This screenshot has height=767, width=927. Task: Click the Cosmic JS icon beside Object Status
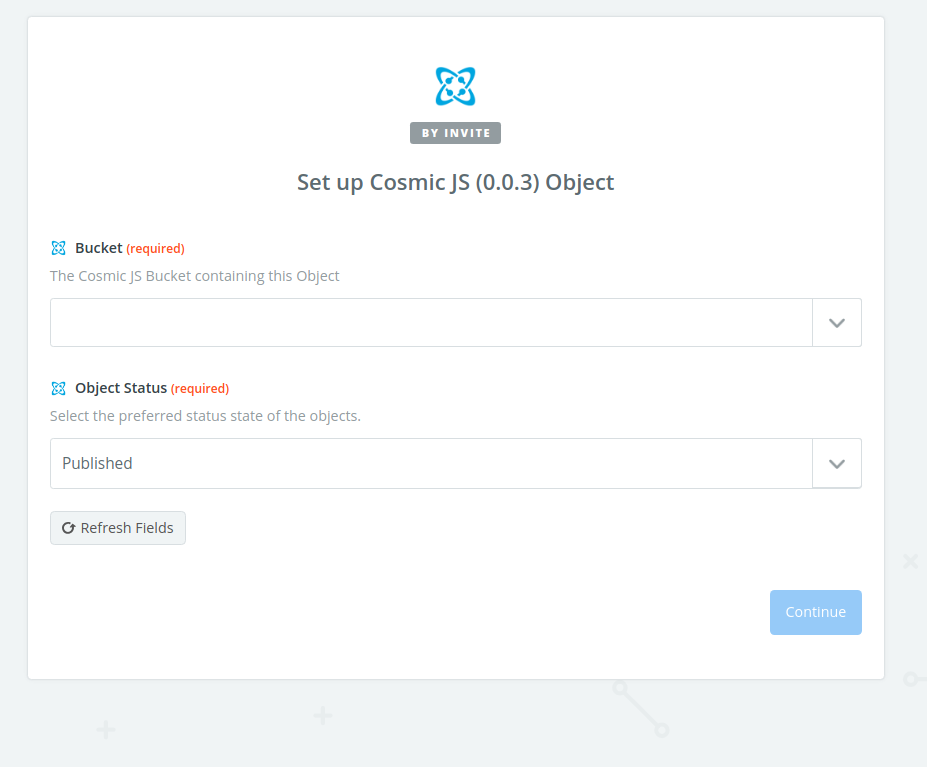pos(59,388)
